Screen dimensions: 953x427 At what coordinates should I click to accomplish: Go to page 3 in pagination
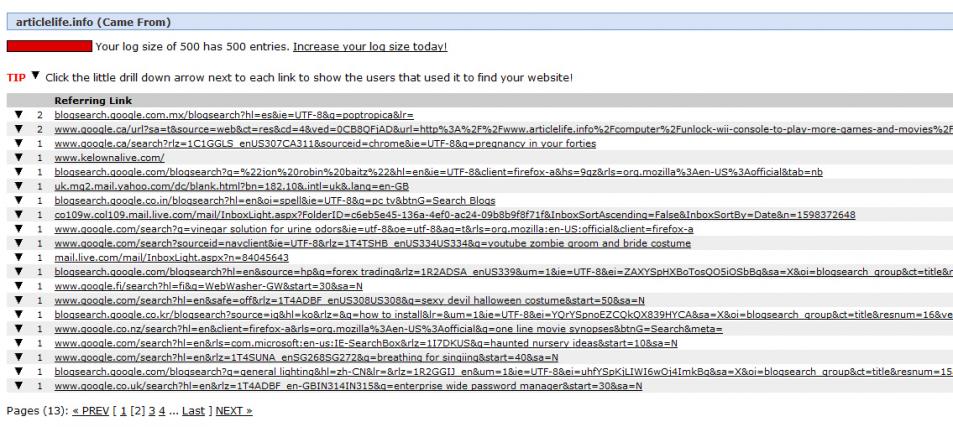[x=152, y=411]
